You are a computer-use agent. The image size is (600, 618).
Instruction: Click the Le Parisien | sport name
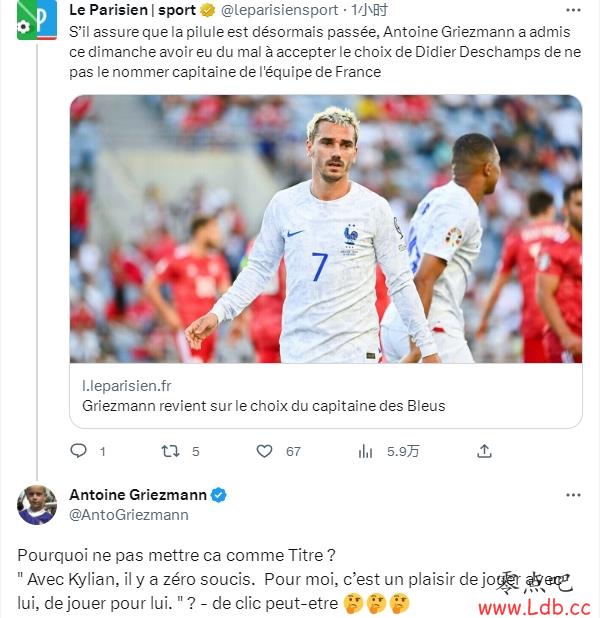(x=132, y=10)
